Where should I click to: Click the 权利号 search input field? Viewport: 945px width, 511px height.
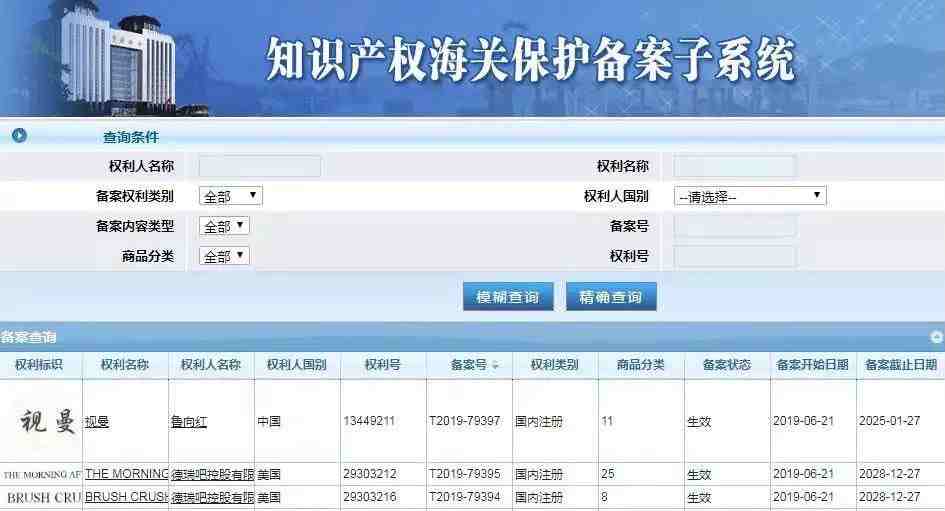[x=735, y=256]
